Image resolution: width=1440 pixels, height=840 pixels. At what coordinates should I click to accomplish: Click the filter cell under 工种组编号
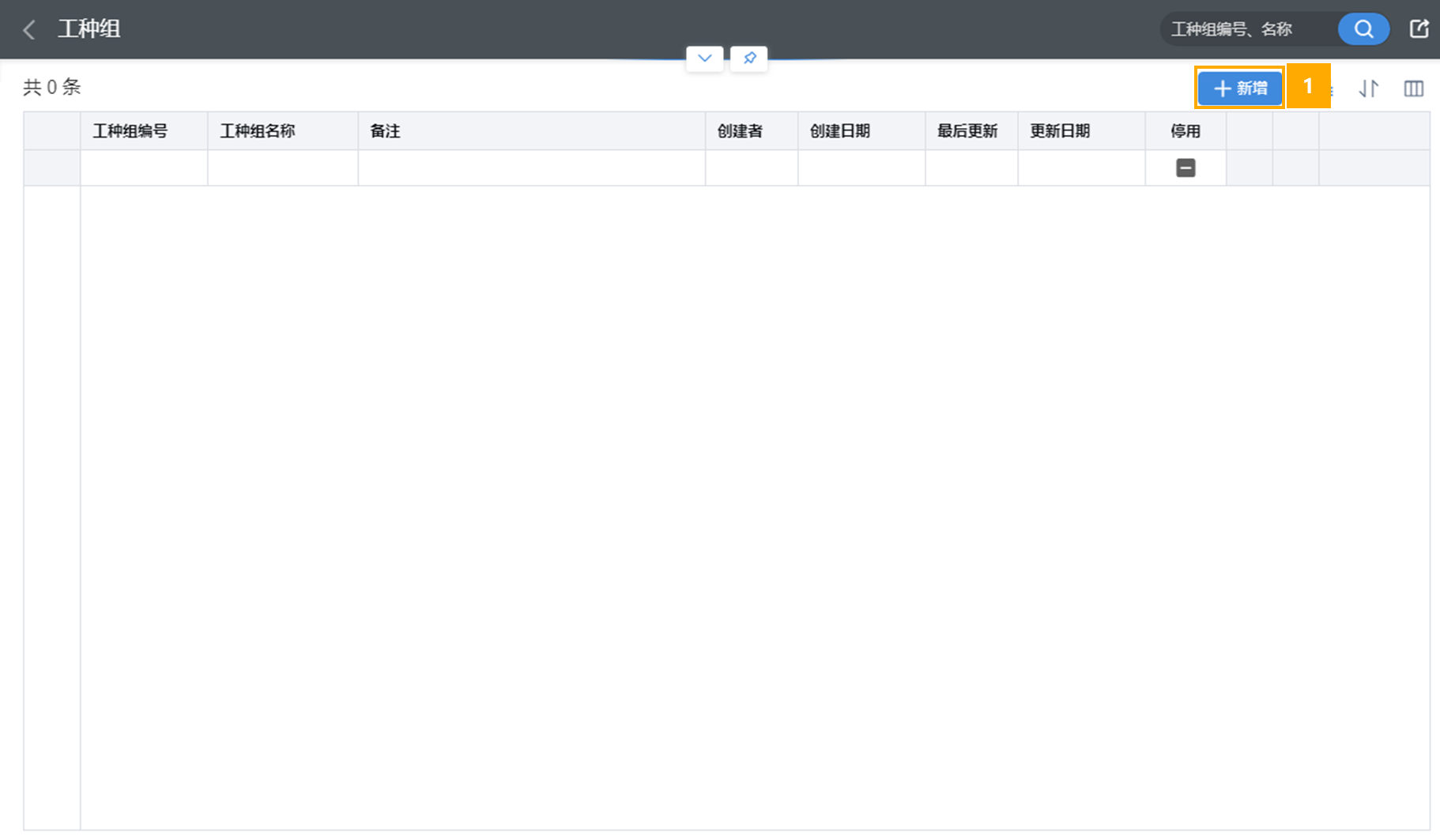click(144, 168)
